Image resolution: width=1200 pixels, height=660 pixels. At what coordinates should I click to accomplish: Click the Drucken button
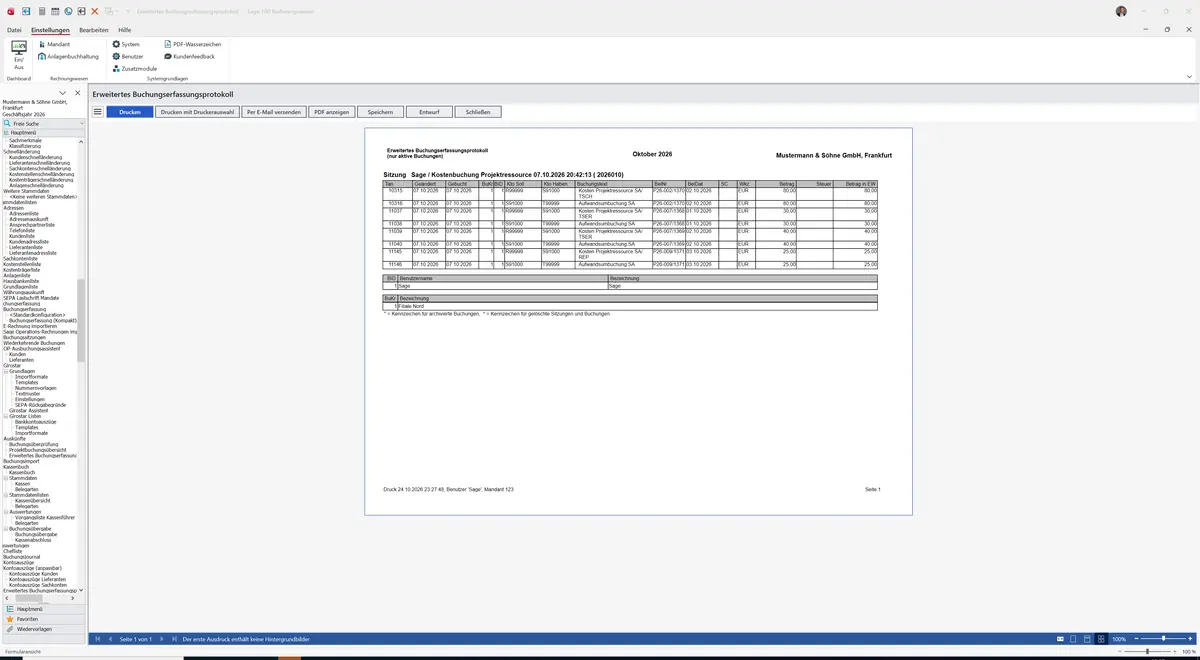(130, 112)
